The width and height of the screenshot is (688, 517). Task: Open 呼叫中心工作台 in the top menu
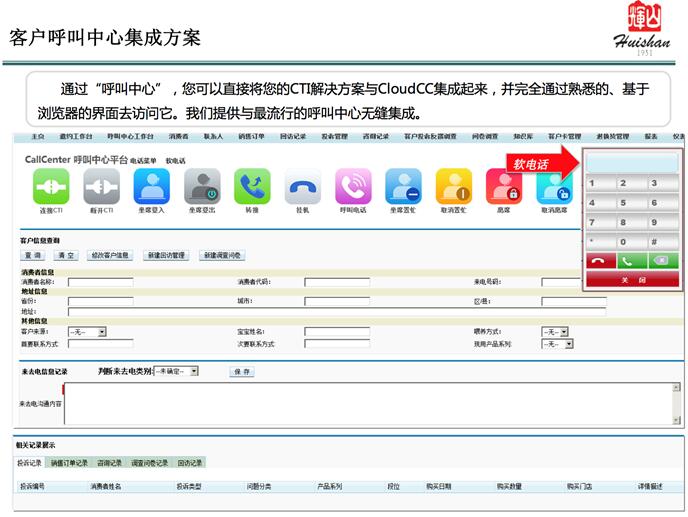pyautogui.click(x=130, y=136)
